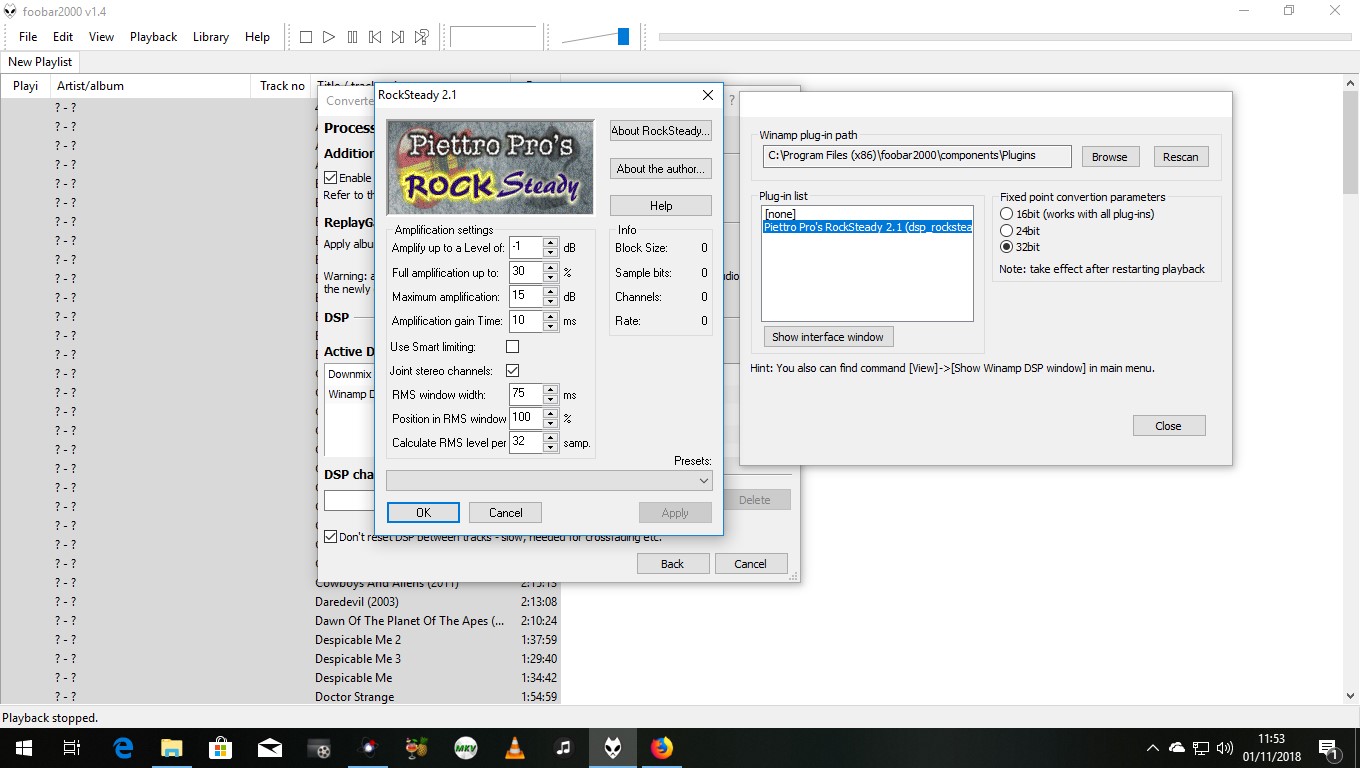Click the Stop playback toolbar icon
The width and height of the screenshot is (1360, 768).
pyautogui.click(x=306, y=37)
